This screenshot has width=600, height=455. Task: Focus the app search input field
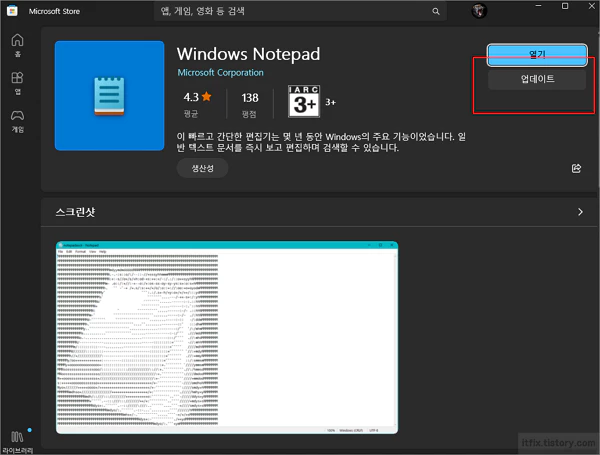(300, 11)
